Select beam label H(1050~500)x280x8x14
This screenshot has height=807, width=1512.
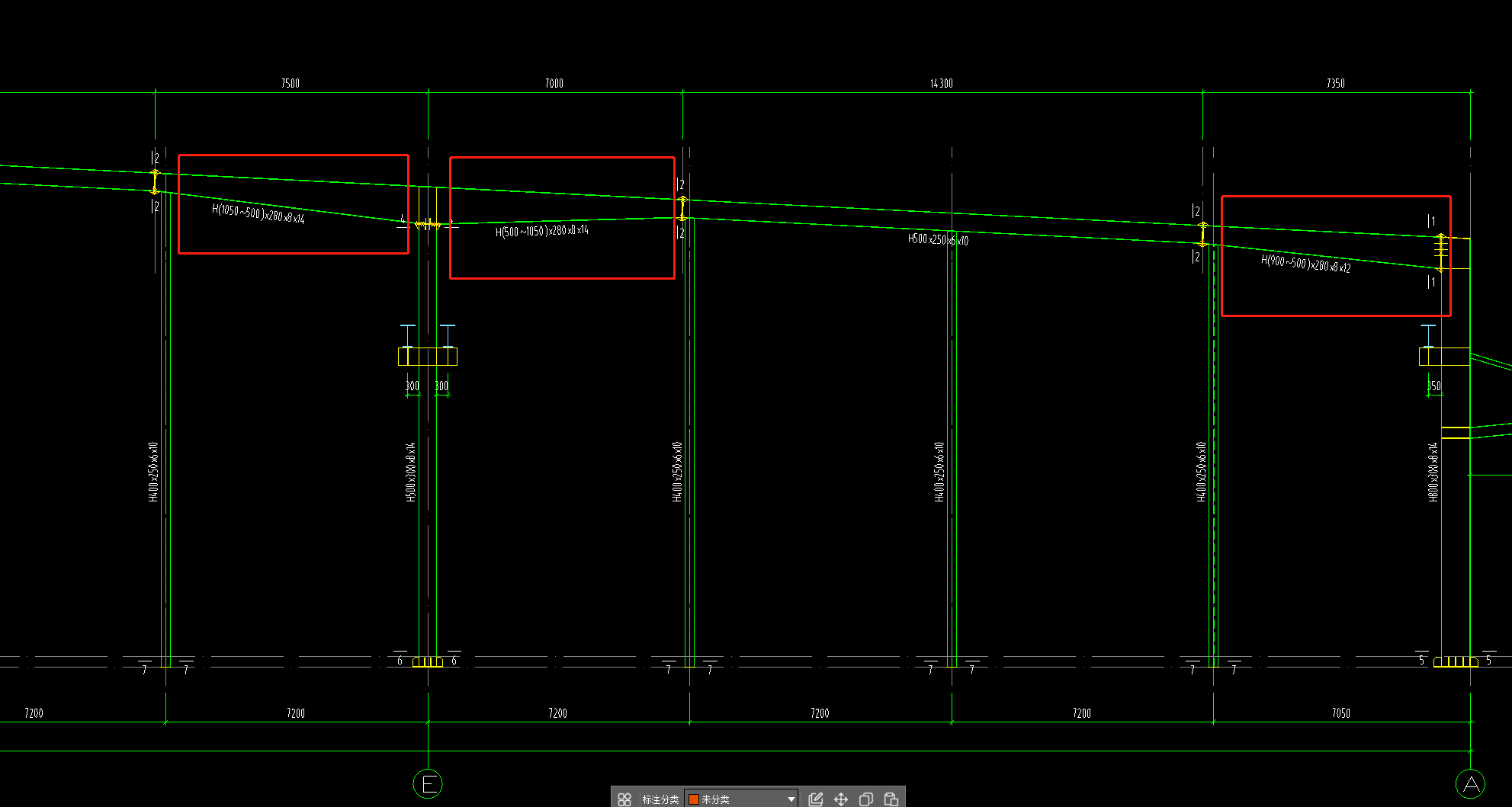tap(258, 214)
